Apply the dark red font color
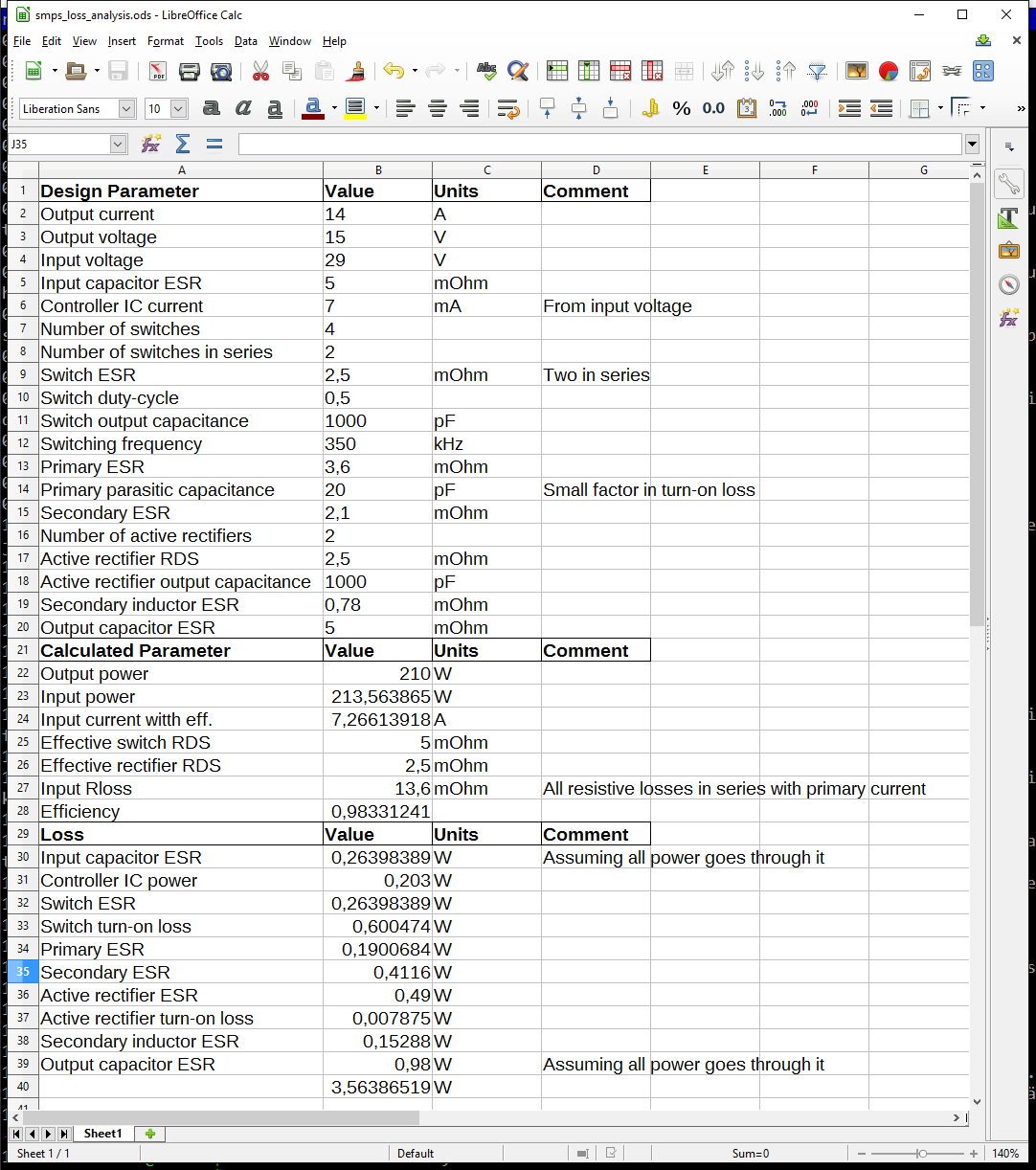The height and width of the screenshot is (1170, 1036). (312, 109)
